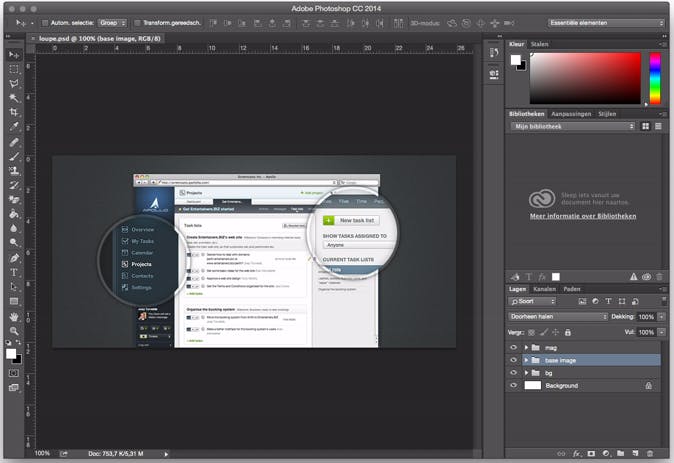
Task: Select the Crop tool
Action: [14, 113]
